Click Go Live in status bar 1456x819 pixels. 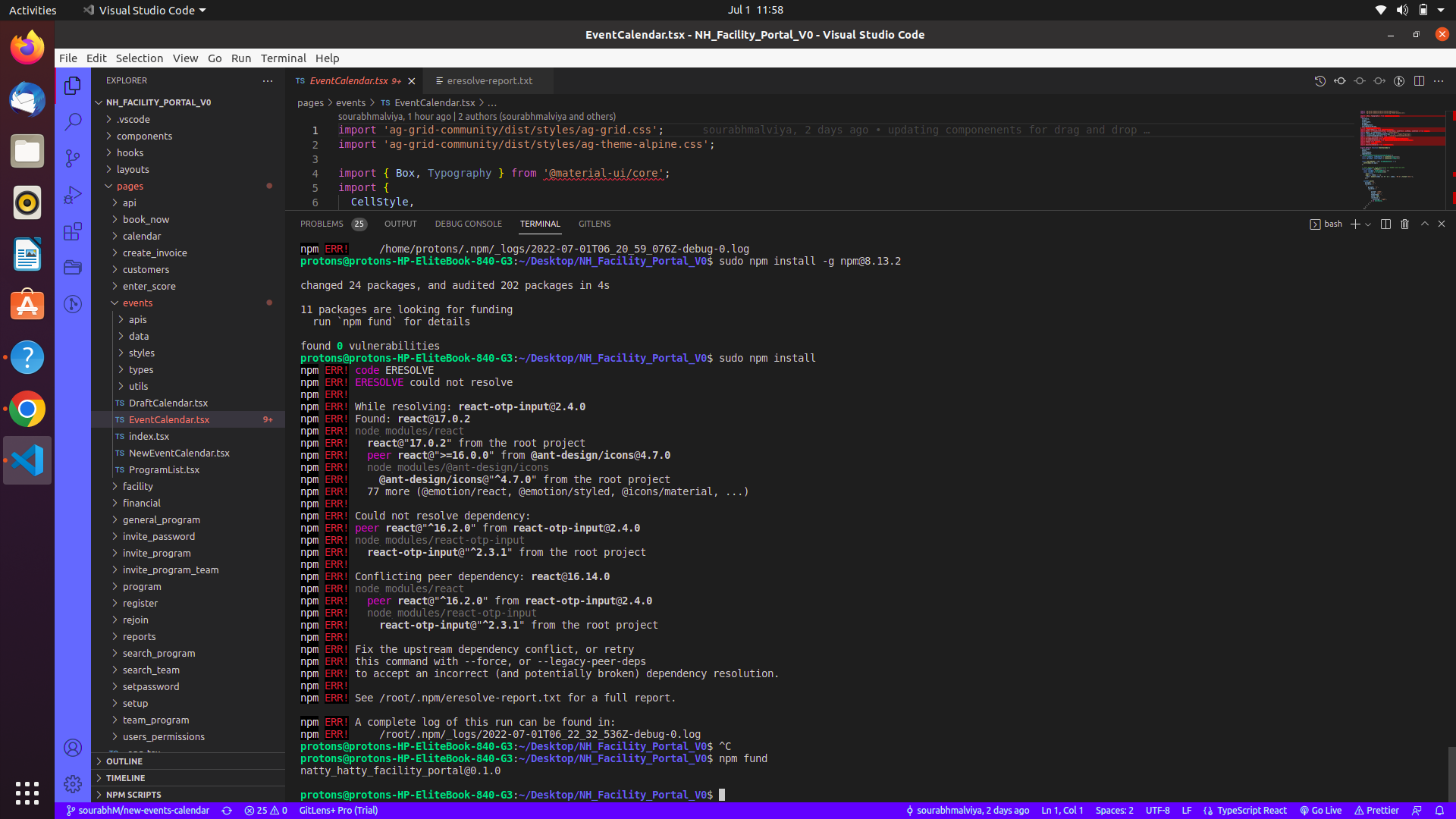pos(1320,811)
